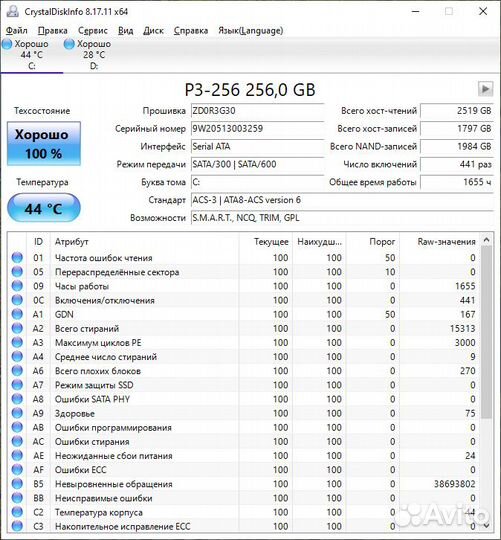Click status icon of row A3 Максимум циклов PE

coord(17,342)
